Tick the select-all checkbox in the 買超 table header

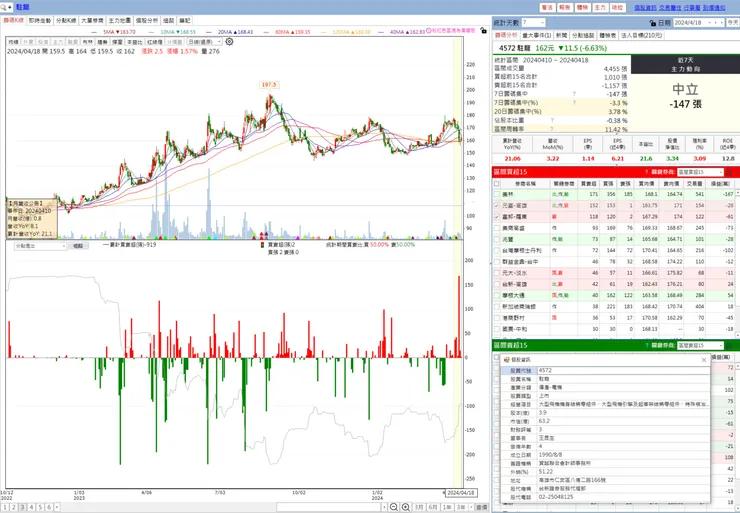[x=496, y=184]
